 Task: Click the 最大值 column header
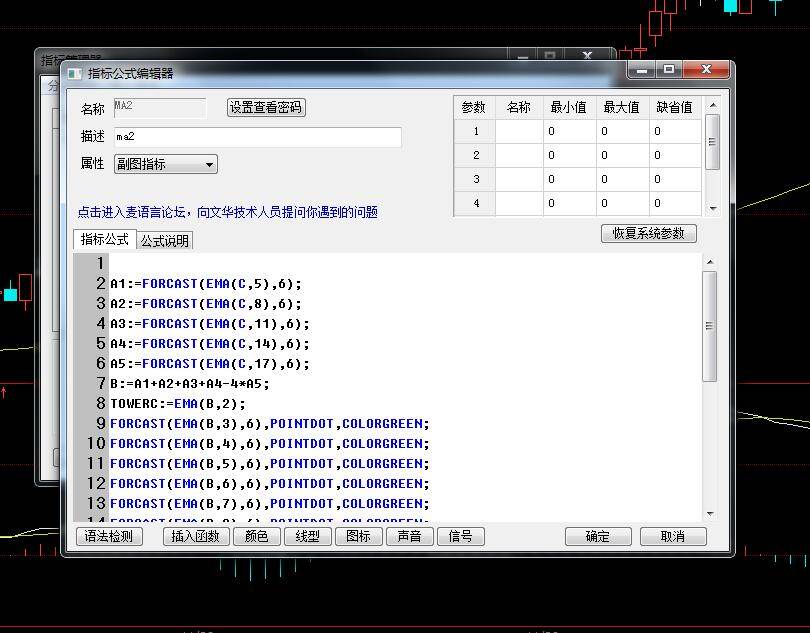click(622, 107)
